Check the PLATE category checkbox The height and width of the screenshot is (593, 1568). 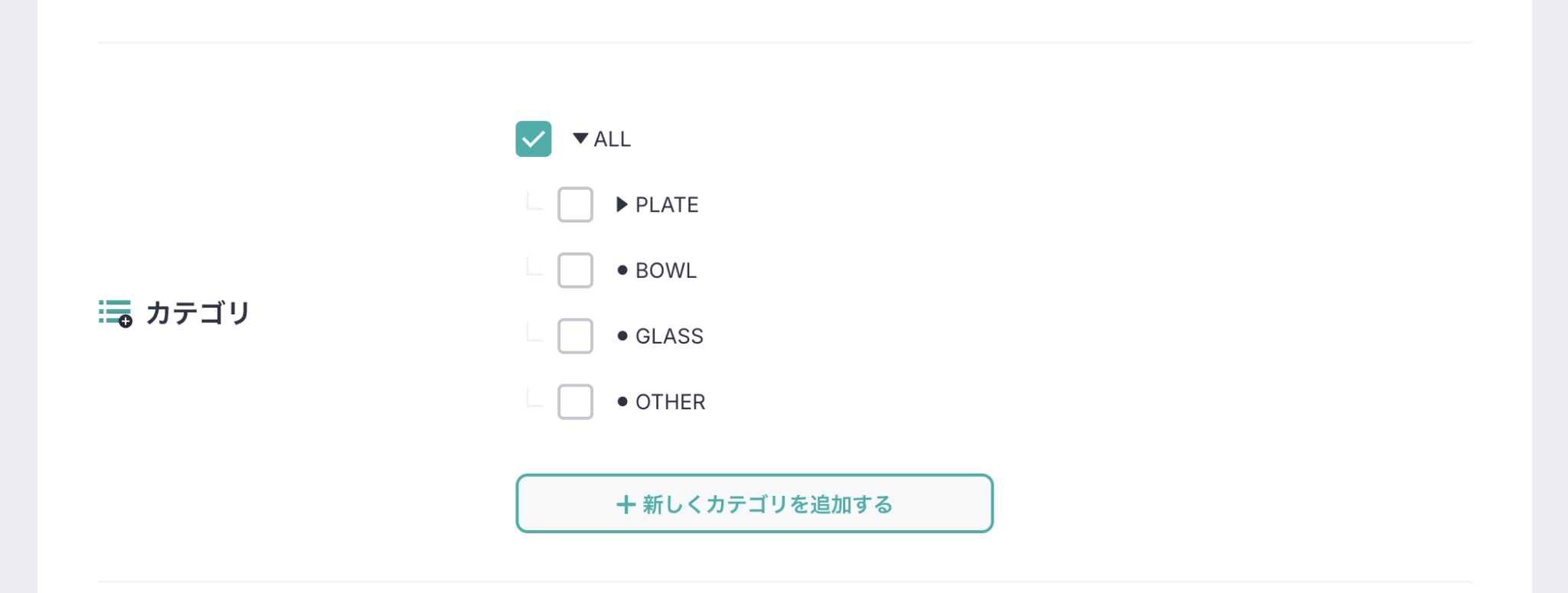[x=575, y=205]
